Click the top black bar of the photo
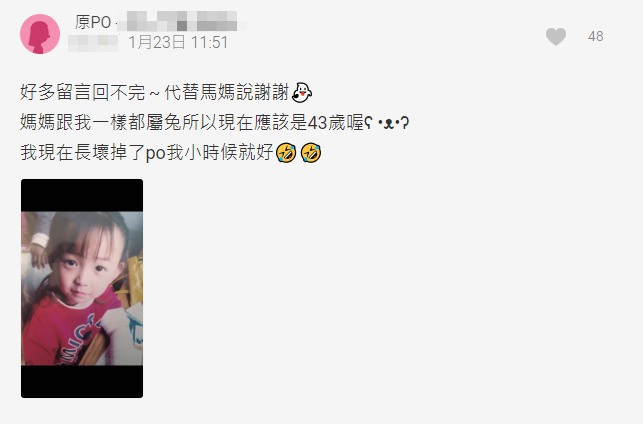Viewport: 643px width, 424px height. point(82,195)
